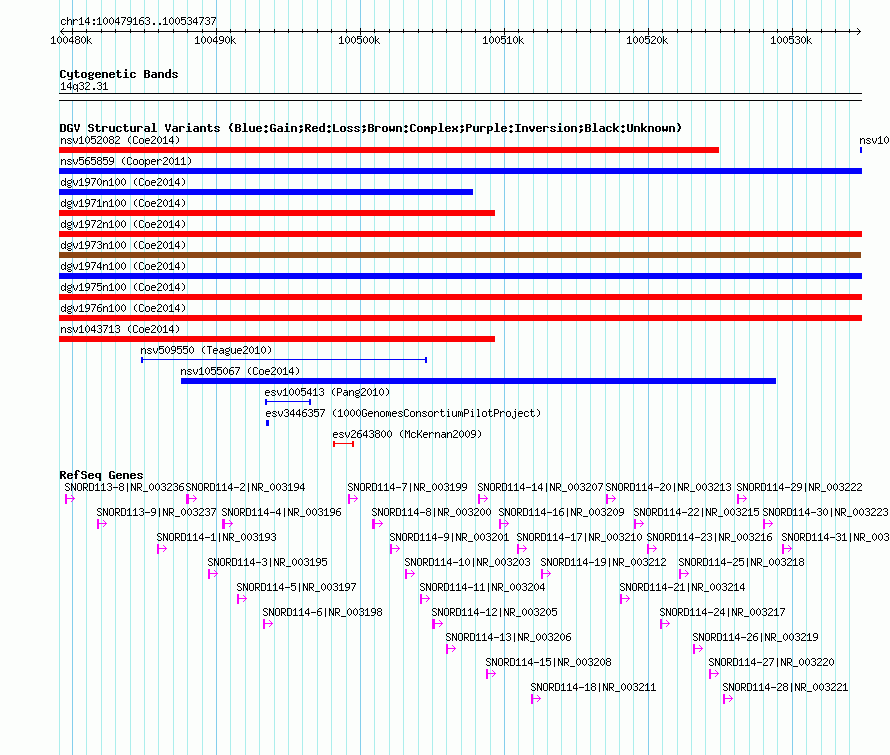The image size is (890, 755).
Task: Select the red nsv1052082 loss variant bar
Action: pyautogui.click(x=389, y=150)
